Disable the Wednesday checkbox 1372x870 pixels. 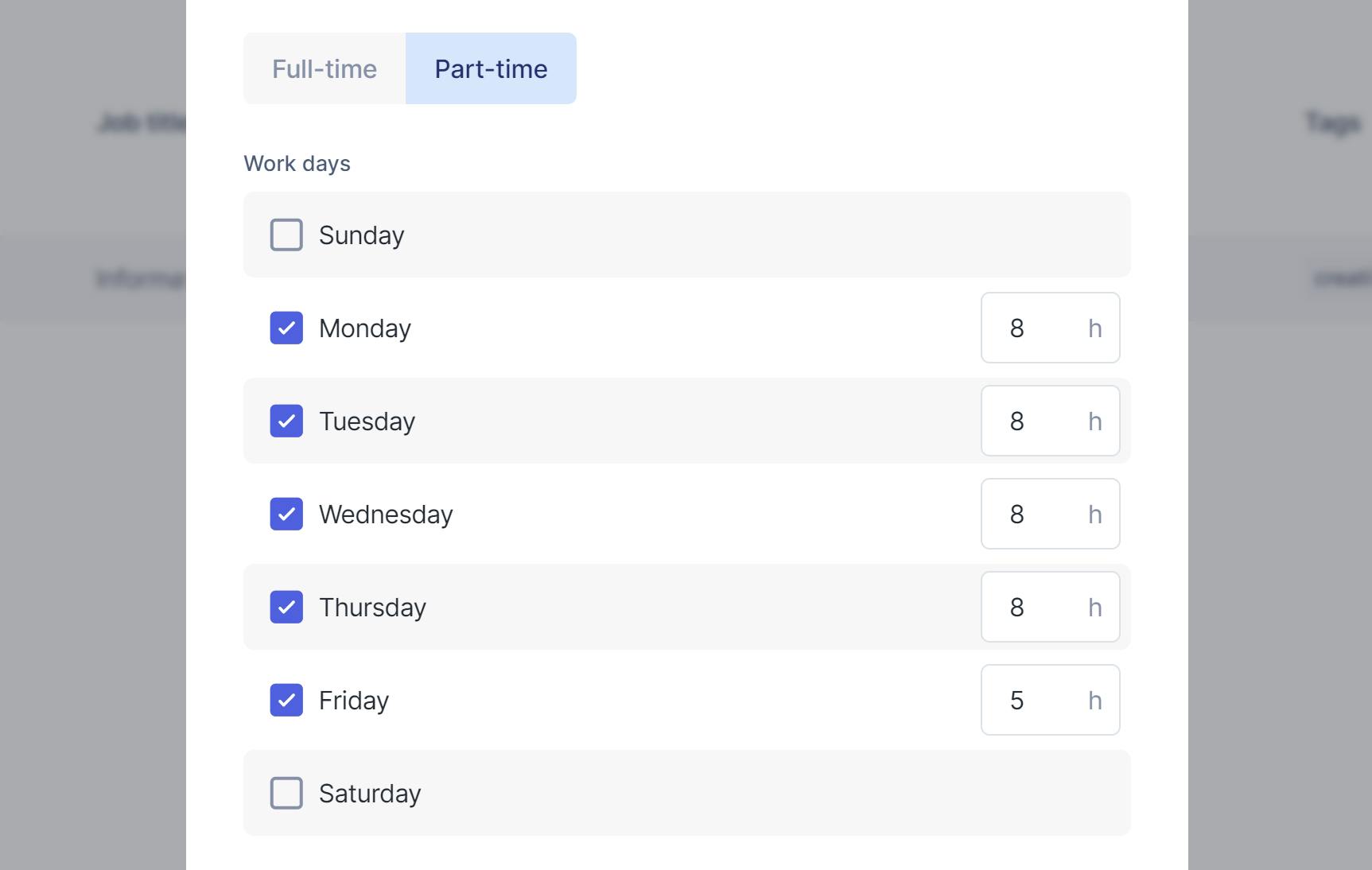pos(286,514)
